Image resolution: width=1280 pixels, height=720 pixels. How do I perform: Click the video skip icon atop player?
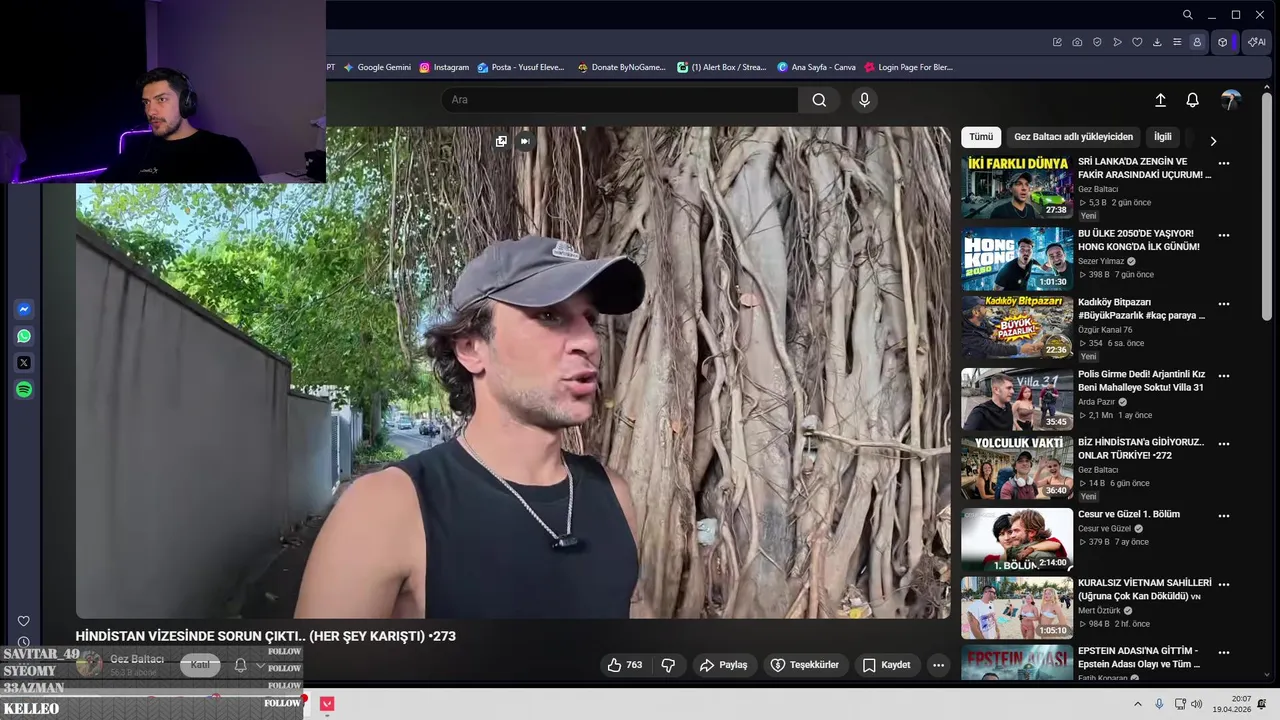(x=525, y=141)
